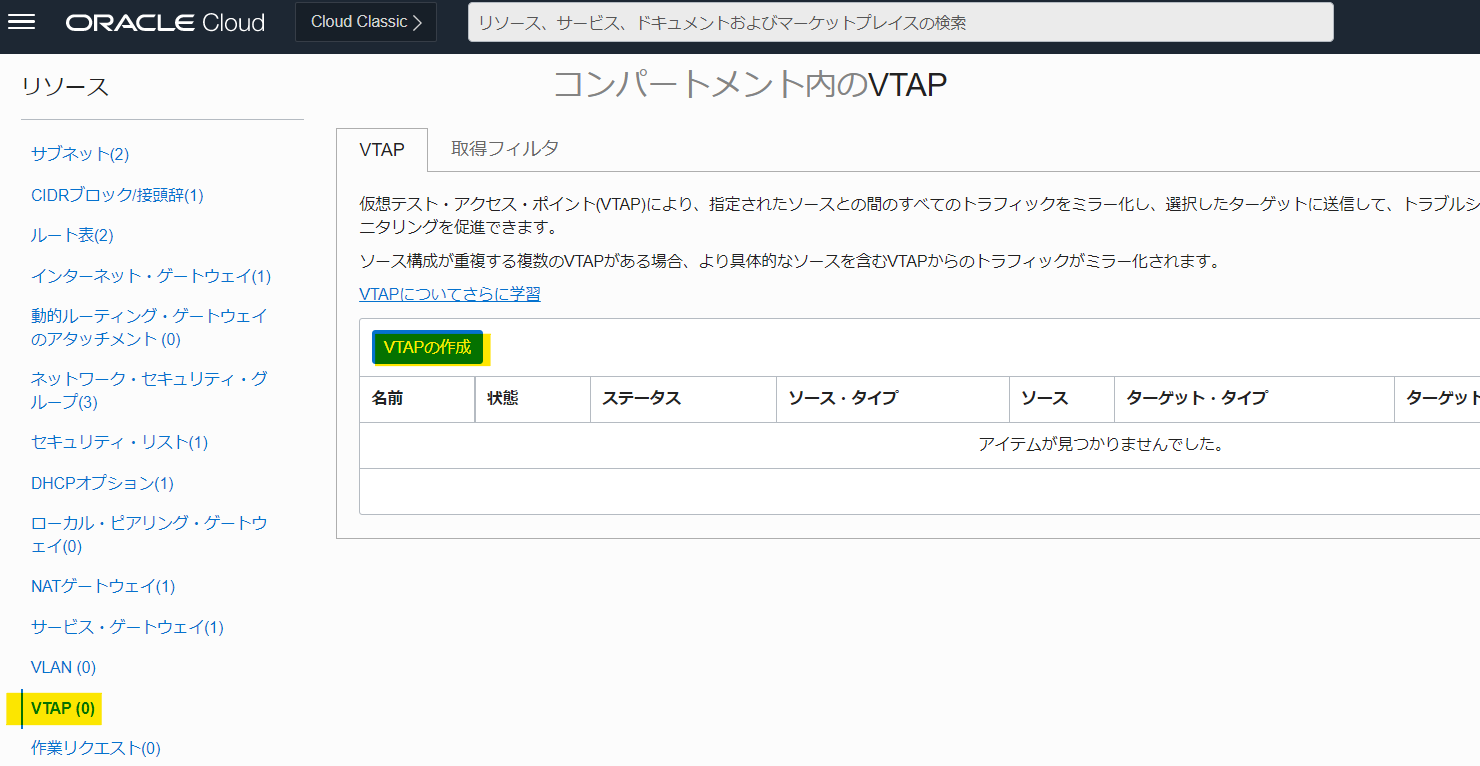Screen dimensions: 1480x766
Task: Open the VTAPについてさらに学習 link
Action: point(450,294)
